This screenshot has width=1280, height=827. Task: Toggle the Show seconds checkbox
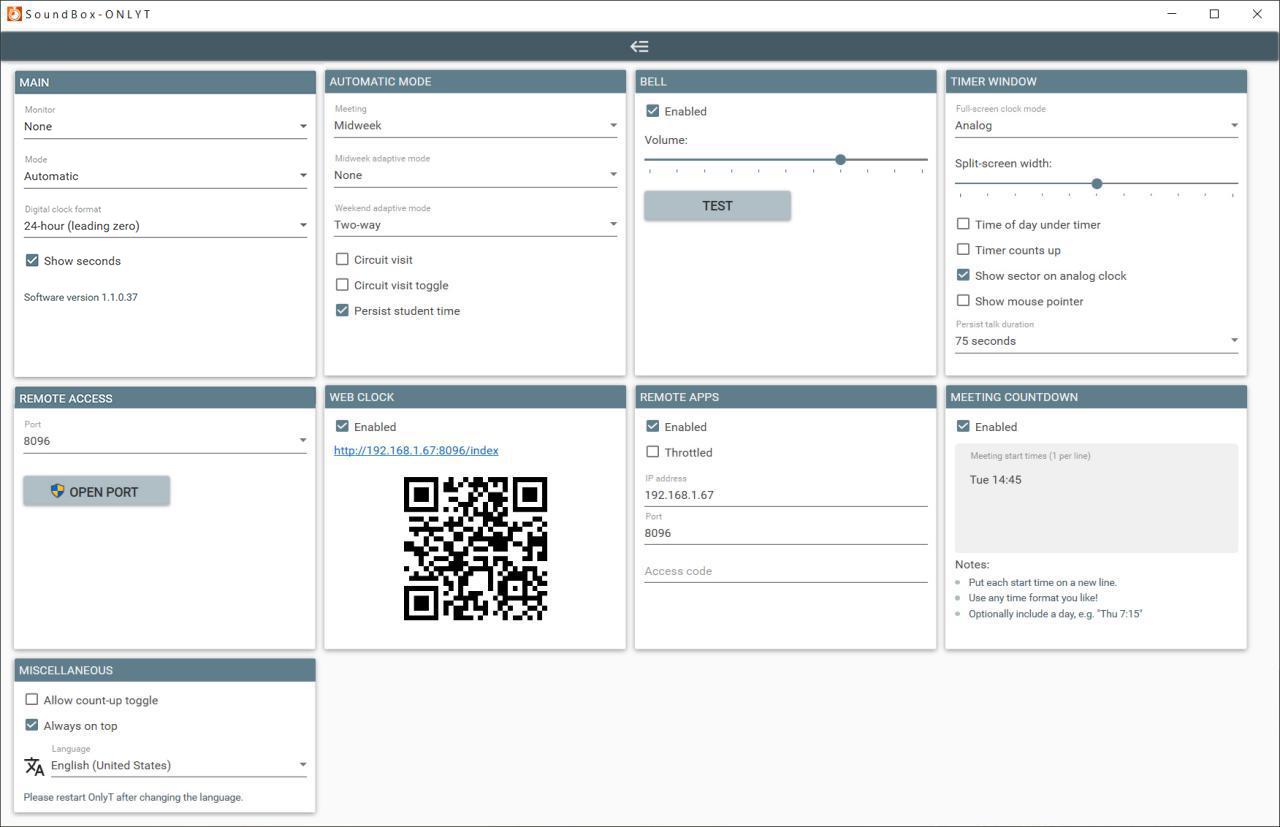coord(31,260)
